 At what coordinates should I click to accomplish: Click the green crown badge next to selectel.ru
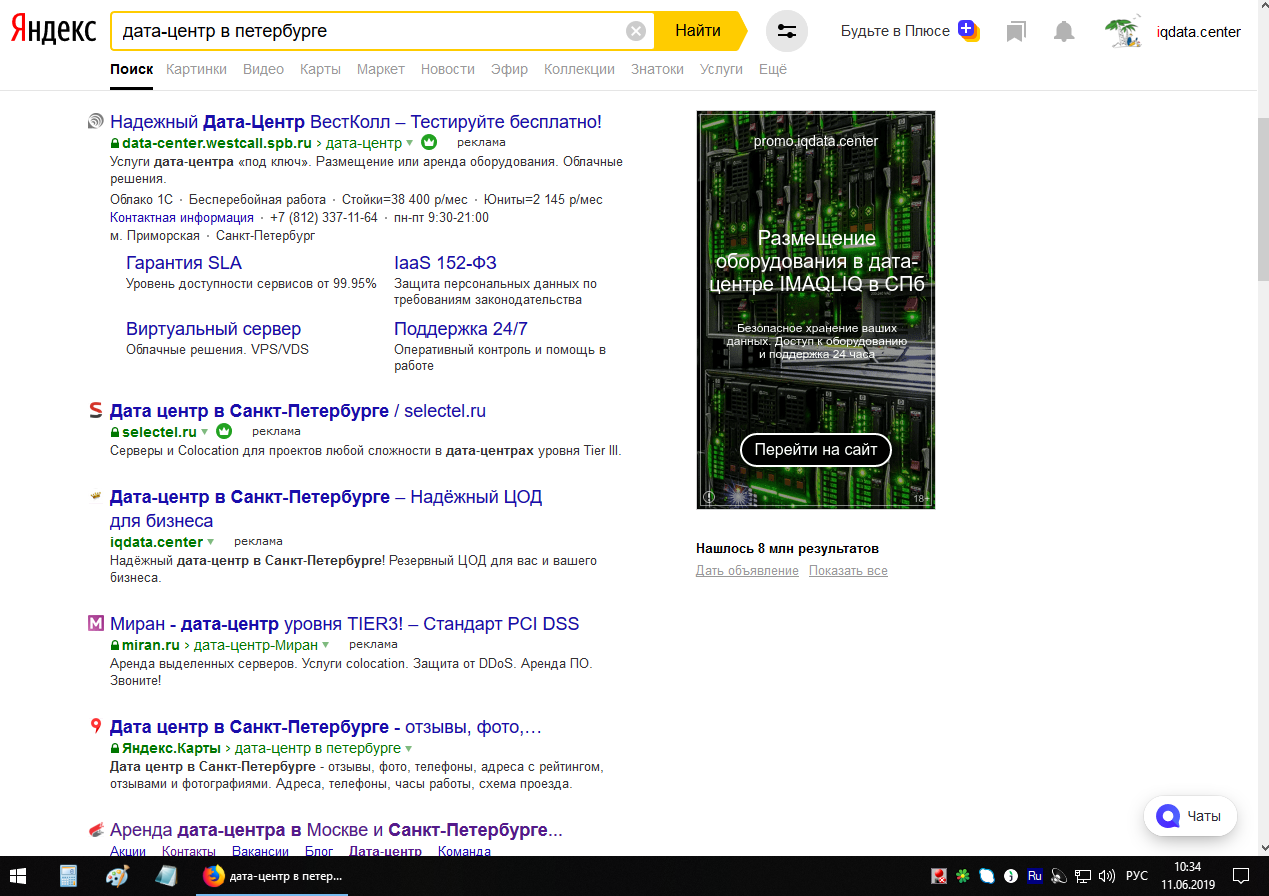(x=224, y=431)
